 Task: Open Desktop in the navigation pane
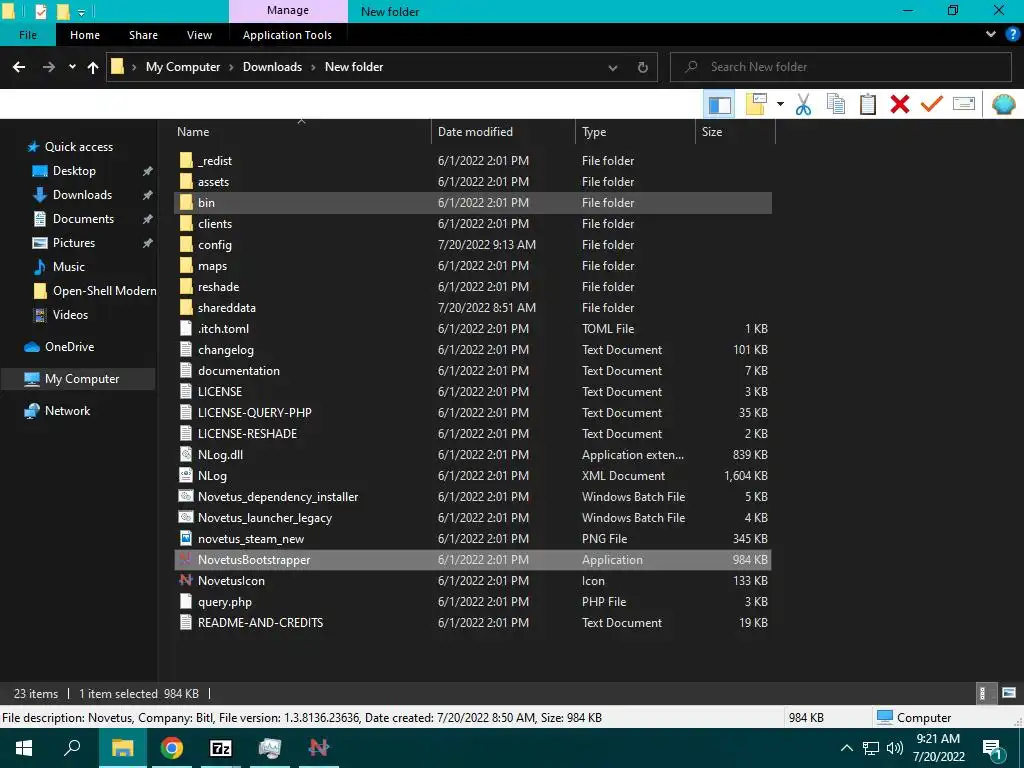(74, 171)
